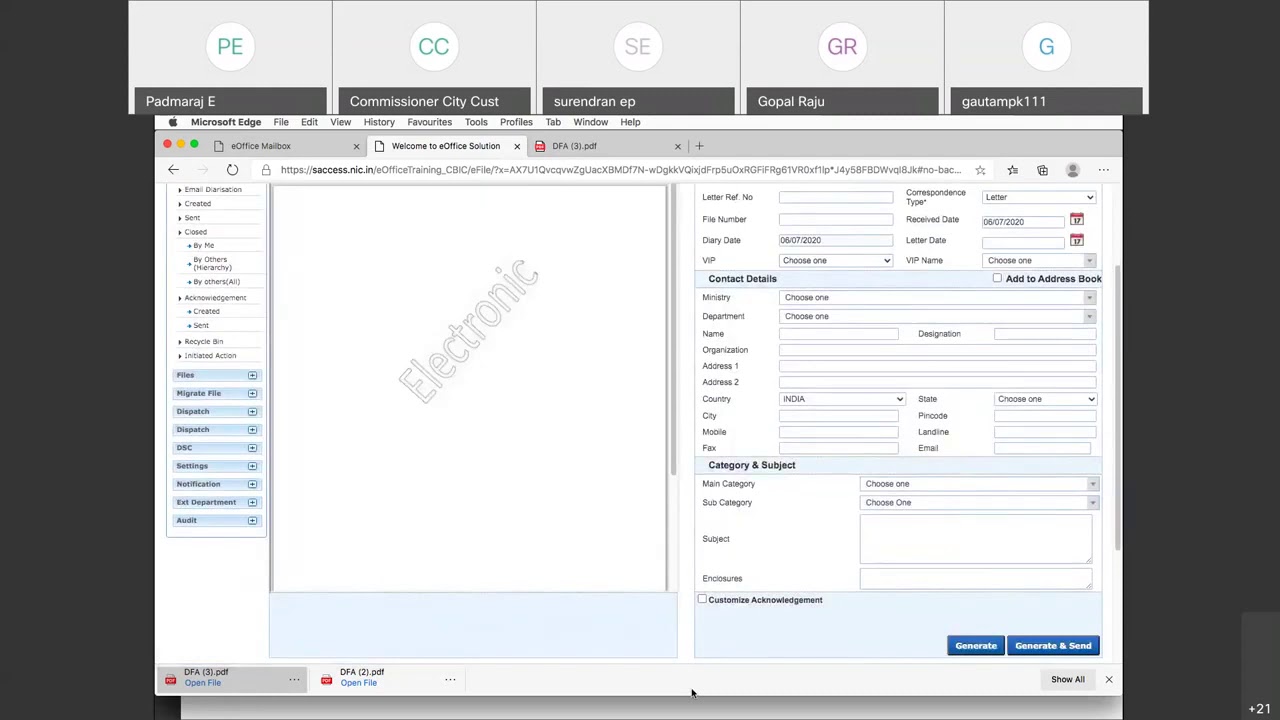Open the Favourites menu

[x=429, y=122]
